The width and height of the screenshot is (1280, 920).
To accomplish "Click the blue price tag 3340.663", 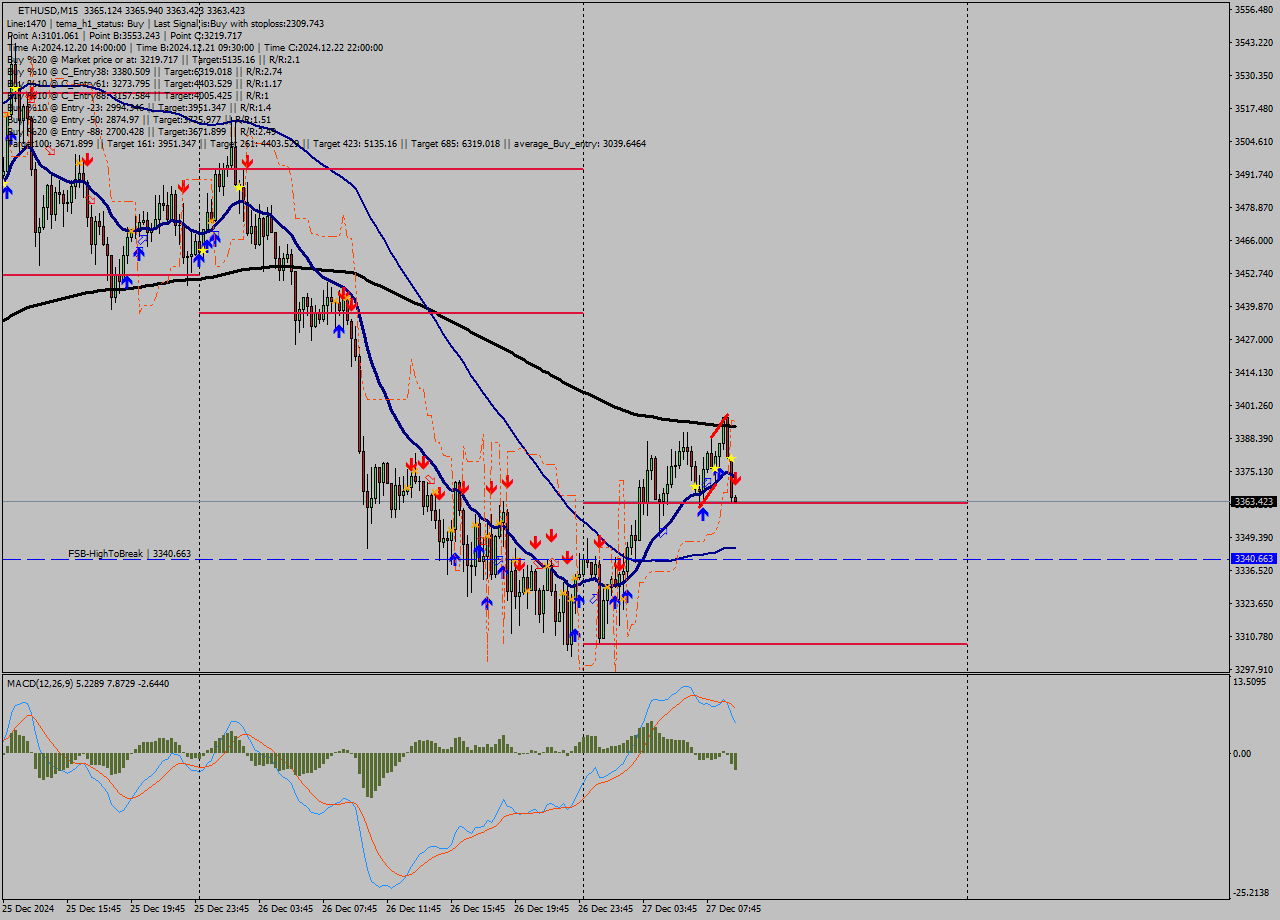I will [x=1253, y=559].
